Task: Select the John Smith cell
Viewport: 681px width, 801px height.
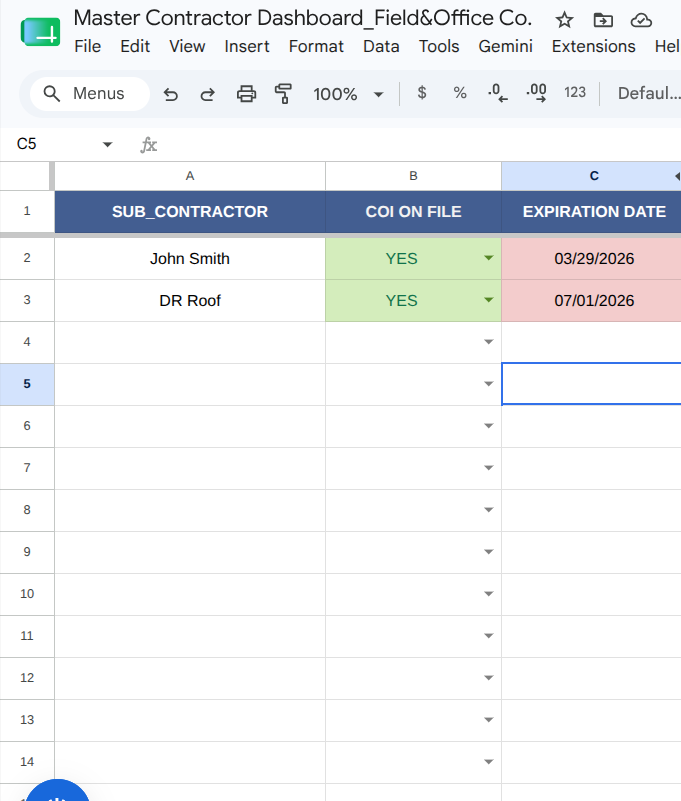Action: click(190, 258)
